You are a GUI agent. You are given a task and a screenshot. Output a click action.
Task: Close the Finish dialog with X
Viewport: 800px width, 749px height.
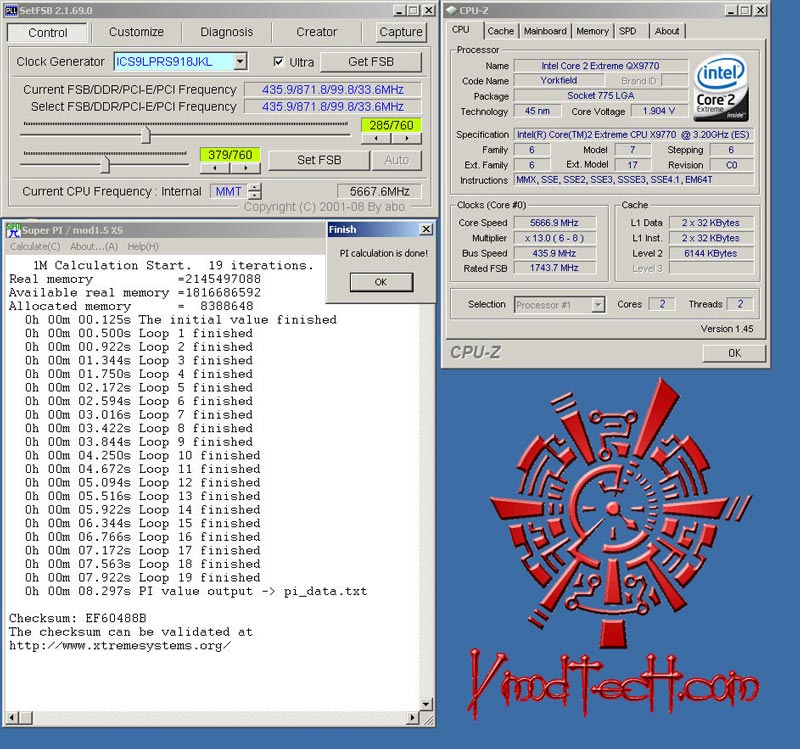pos(426,229)
